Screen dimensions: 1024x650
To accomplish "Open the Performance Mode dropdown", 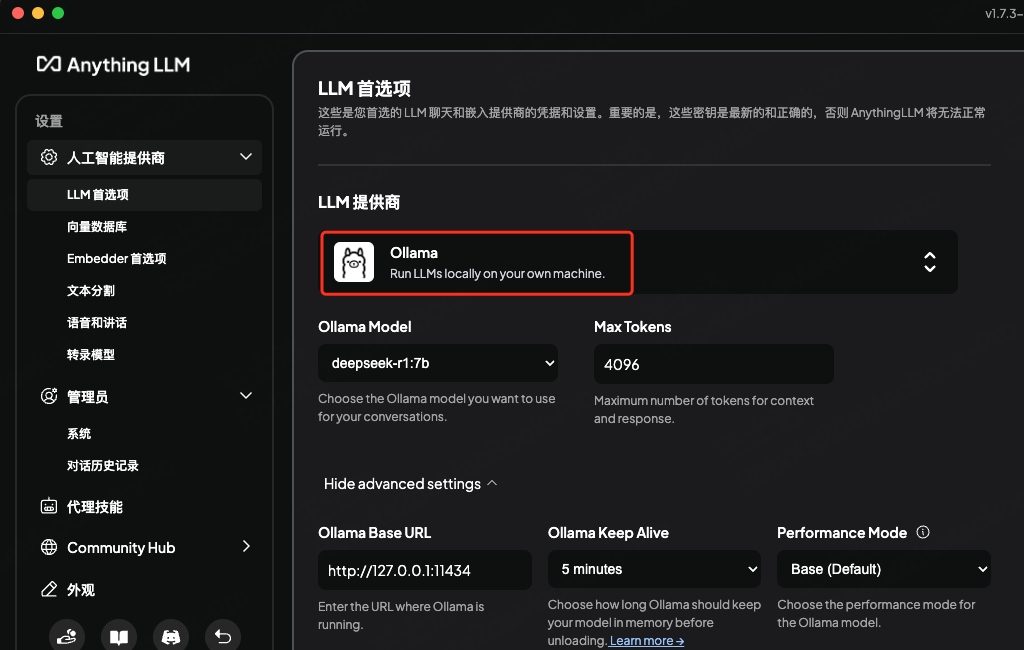I will pos(884,569).
